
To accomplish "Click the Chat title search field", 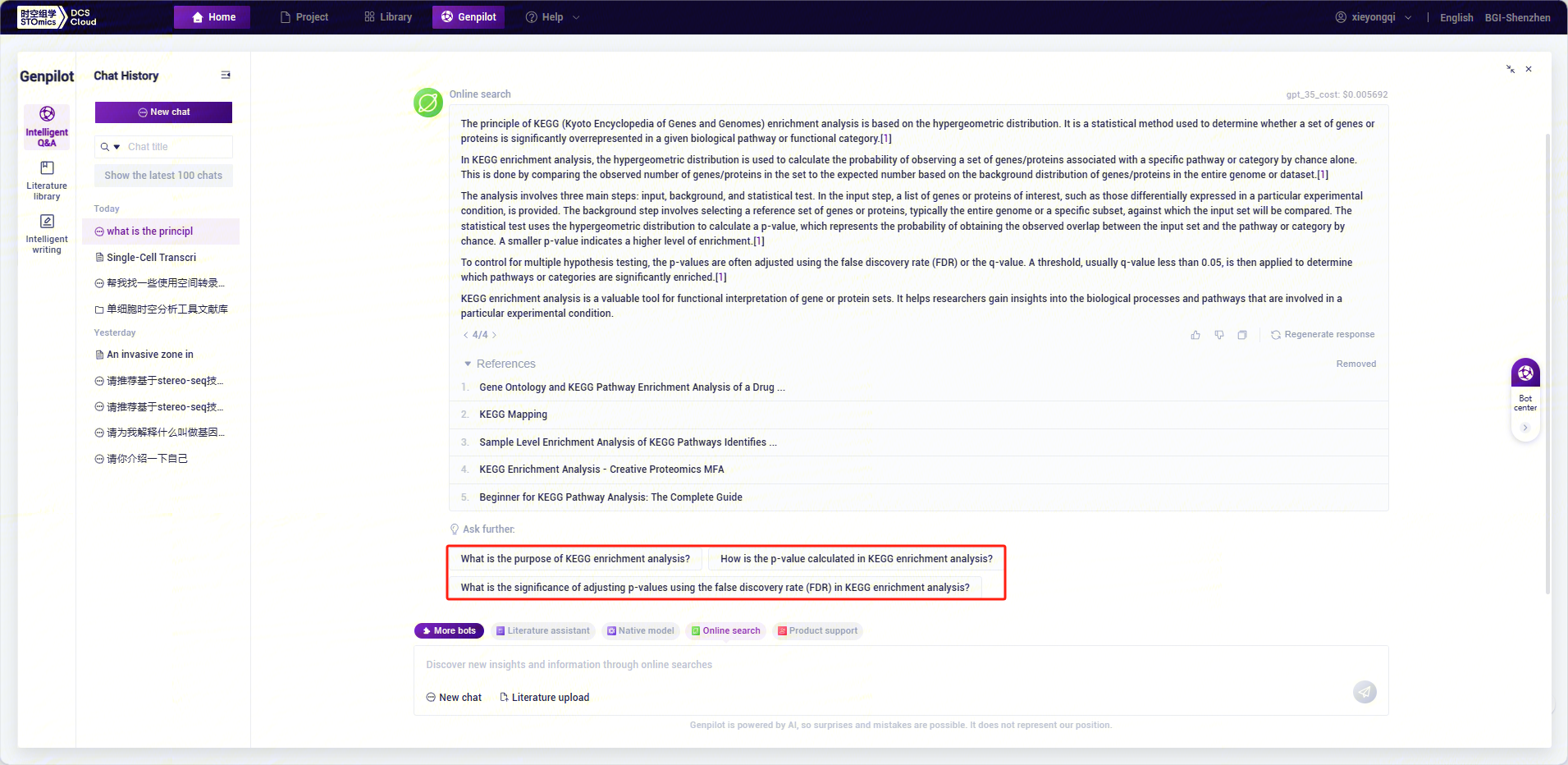I will 176,147.
